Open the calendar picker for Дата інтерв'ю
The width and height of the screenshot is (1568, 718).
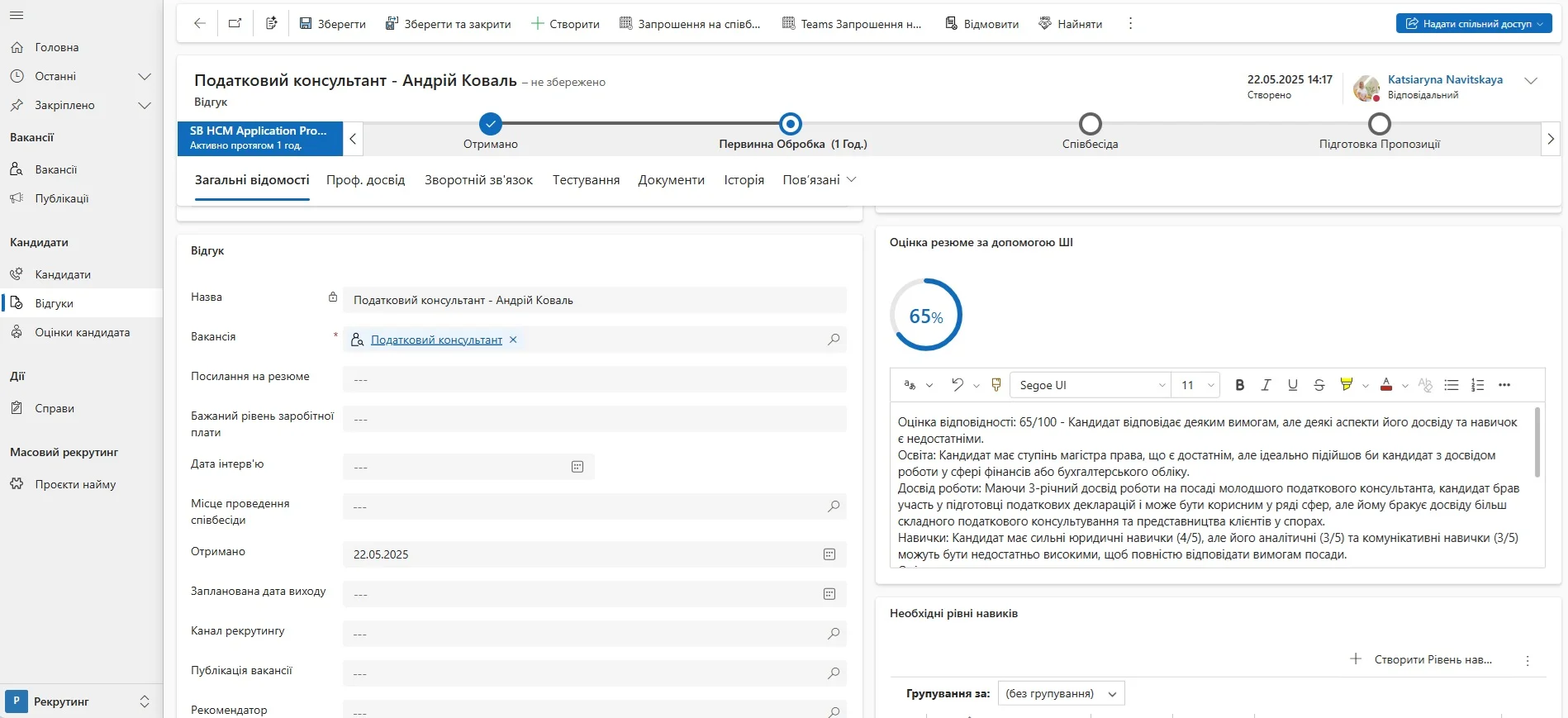[x=577, y=467]
